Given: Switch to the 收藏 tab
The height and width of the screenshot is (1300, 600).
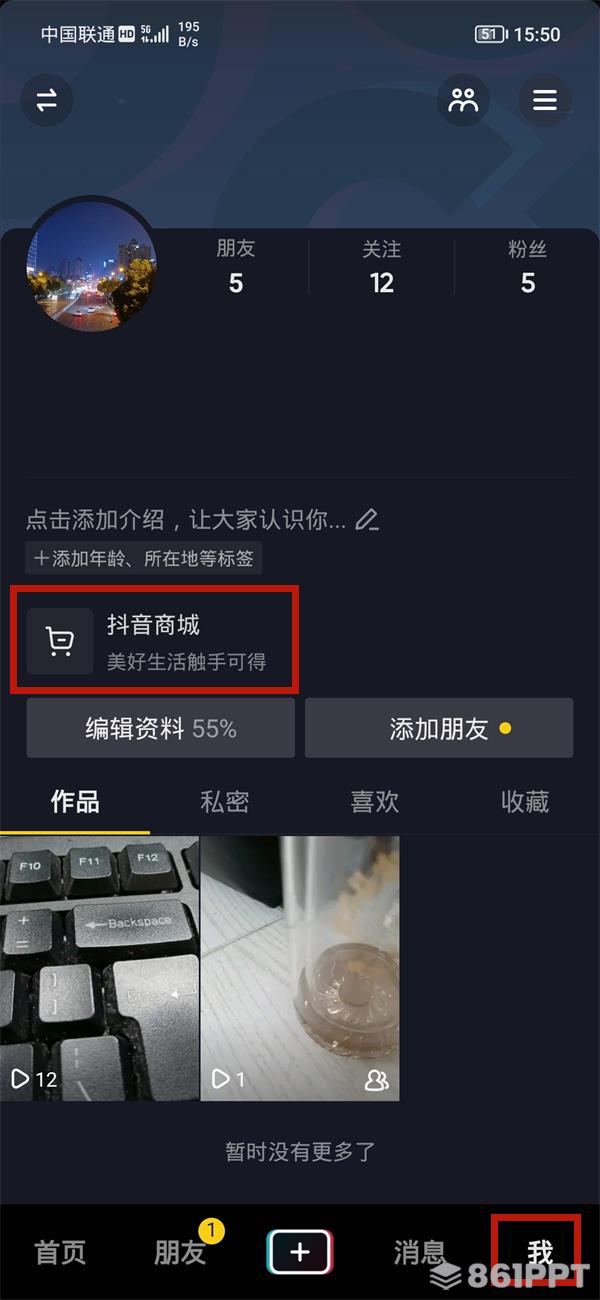Looking at the screenshot, I should 525,802.
